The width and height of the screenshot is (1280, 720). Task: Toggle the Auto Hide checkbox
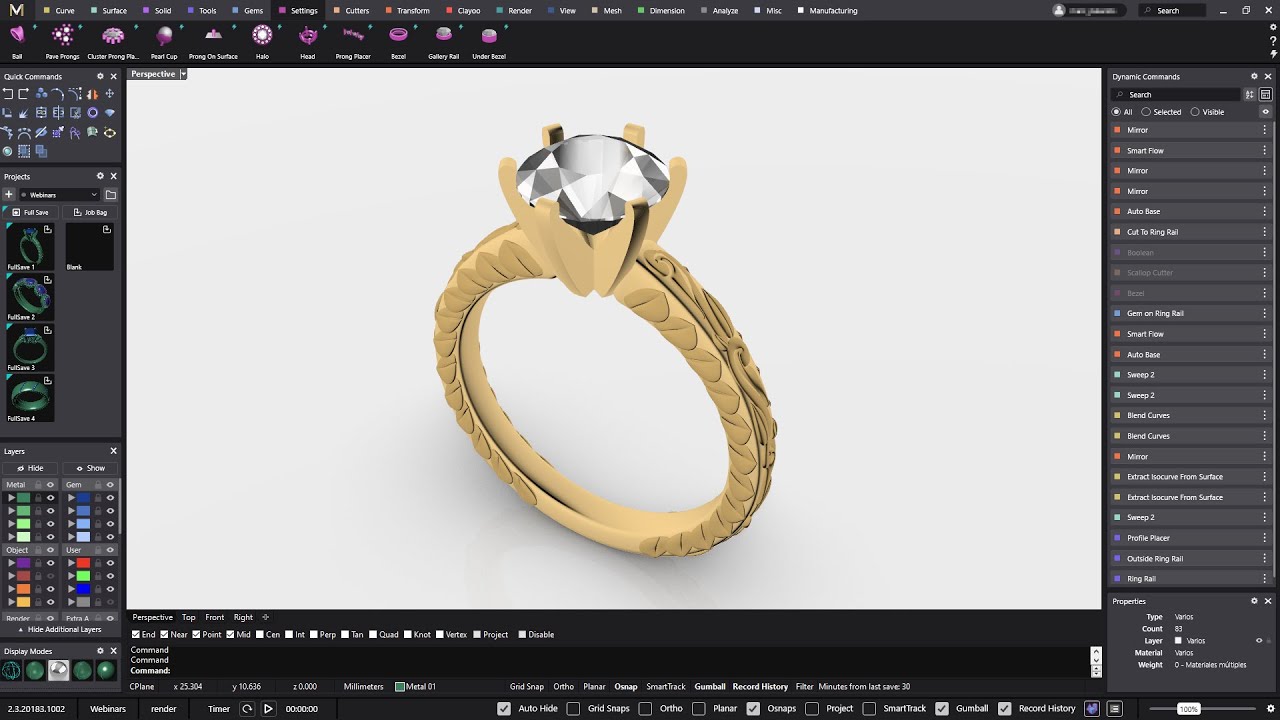[504, 708]
